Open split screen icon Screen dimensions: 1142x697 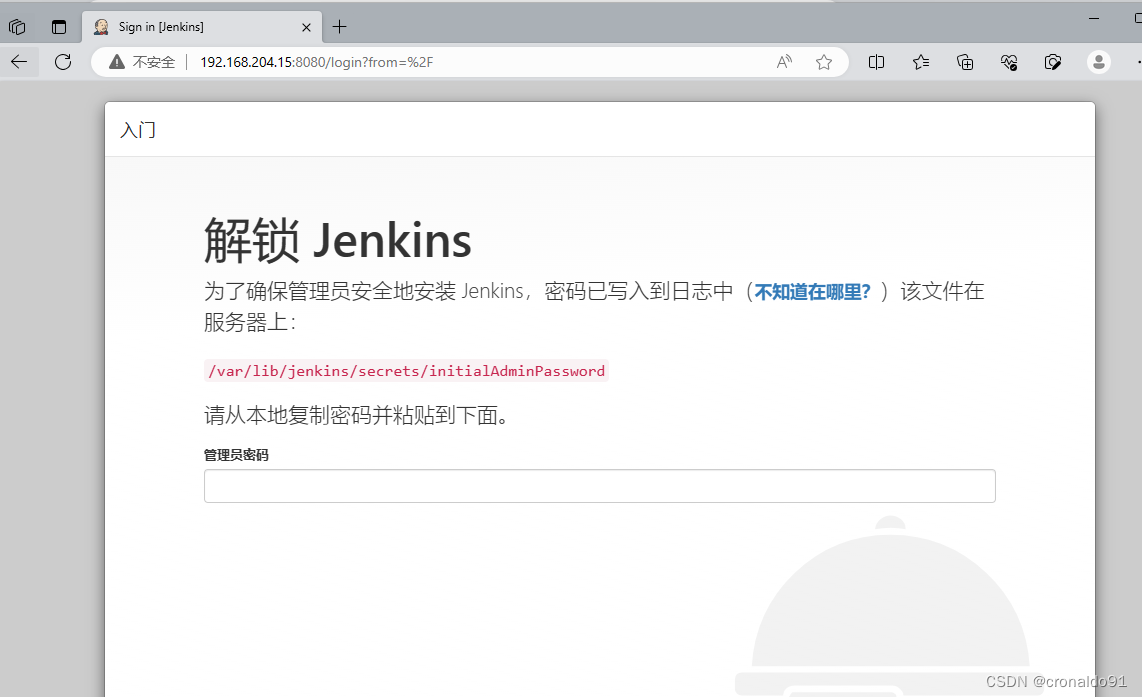point(877,62)
